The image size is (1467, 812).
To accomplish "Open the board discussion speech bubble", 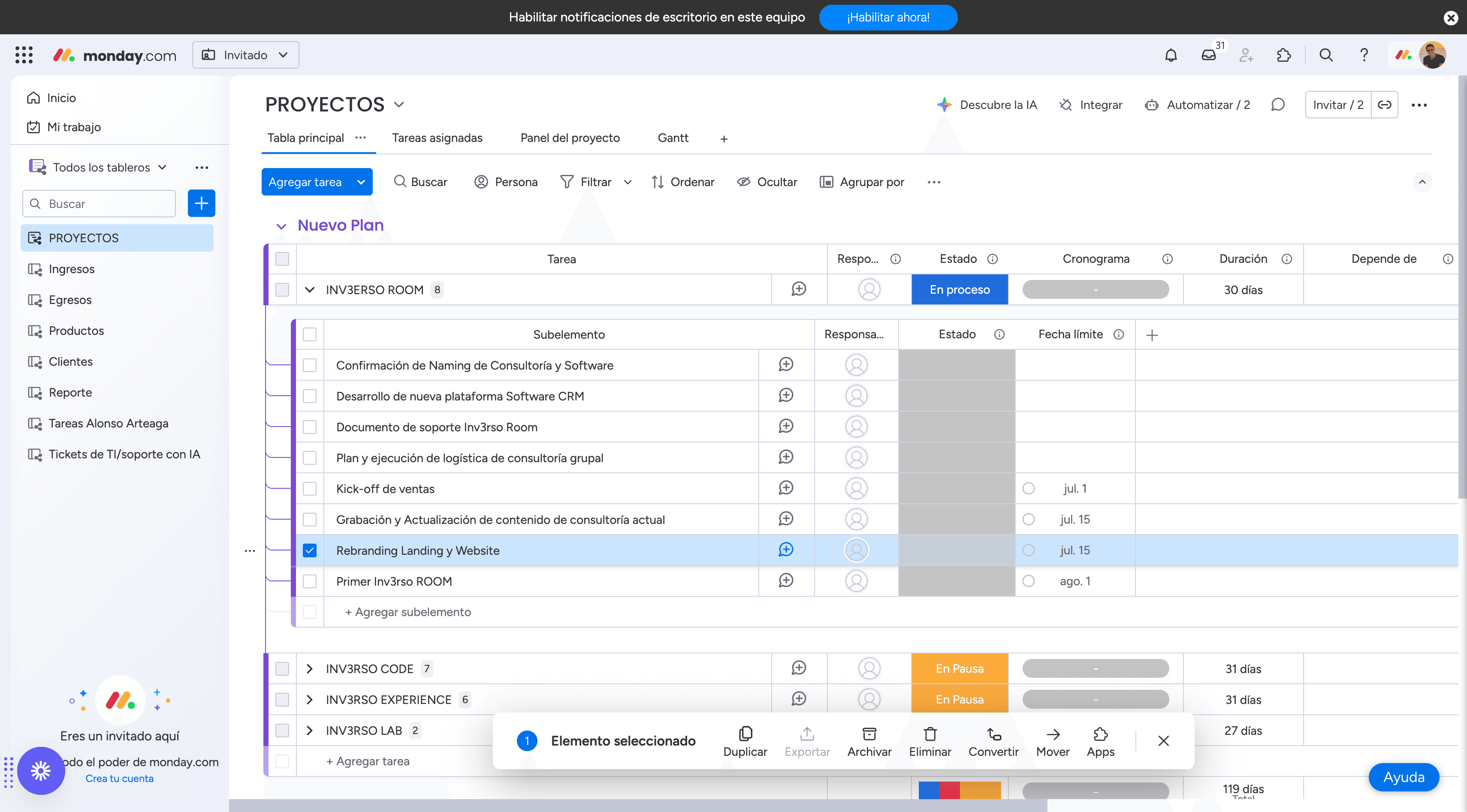I will coord(1278,105).
